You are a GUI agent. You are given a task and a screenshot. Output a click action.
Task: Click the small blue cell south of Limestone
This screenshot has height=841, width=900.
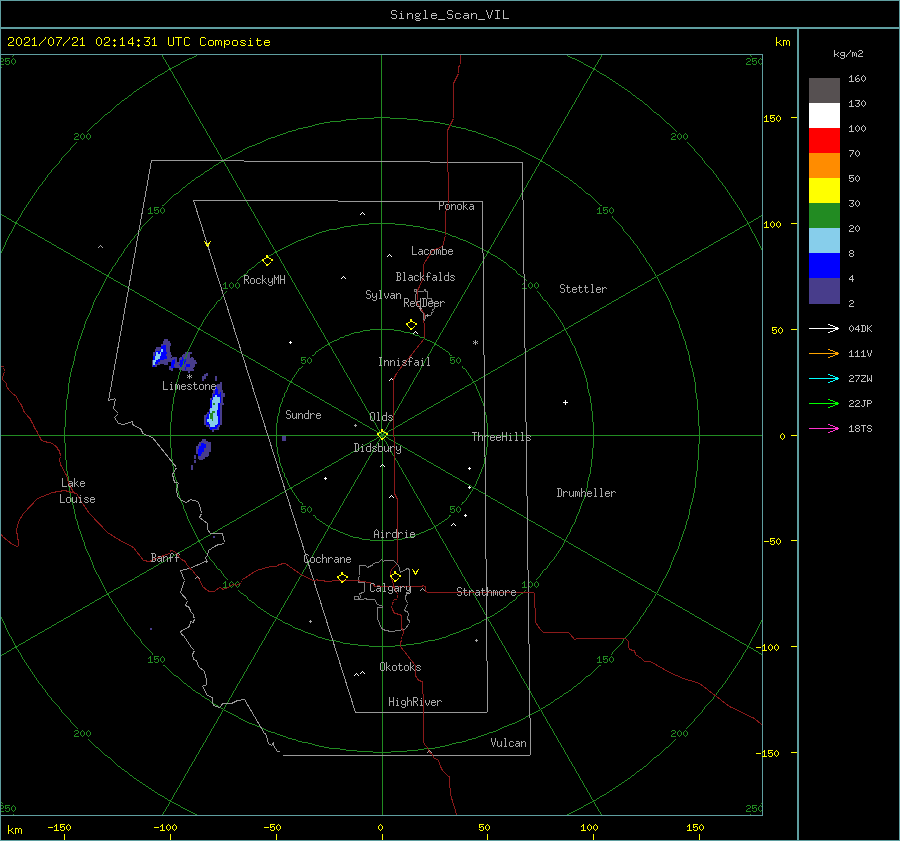click(x=203, y=449)
